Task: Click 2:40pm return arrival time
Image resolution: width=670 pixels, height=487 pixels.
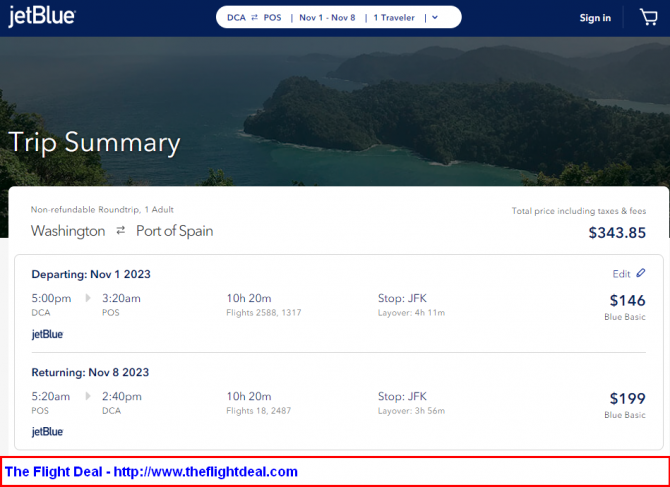Action: coord(122,396)
